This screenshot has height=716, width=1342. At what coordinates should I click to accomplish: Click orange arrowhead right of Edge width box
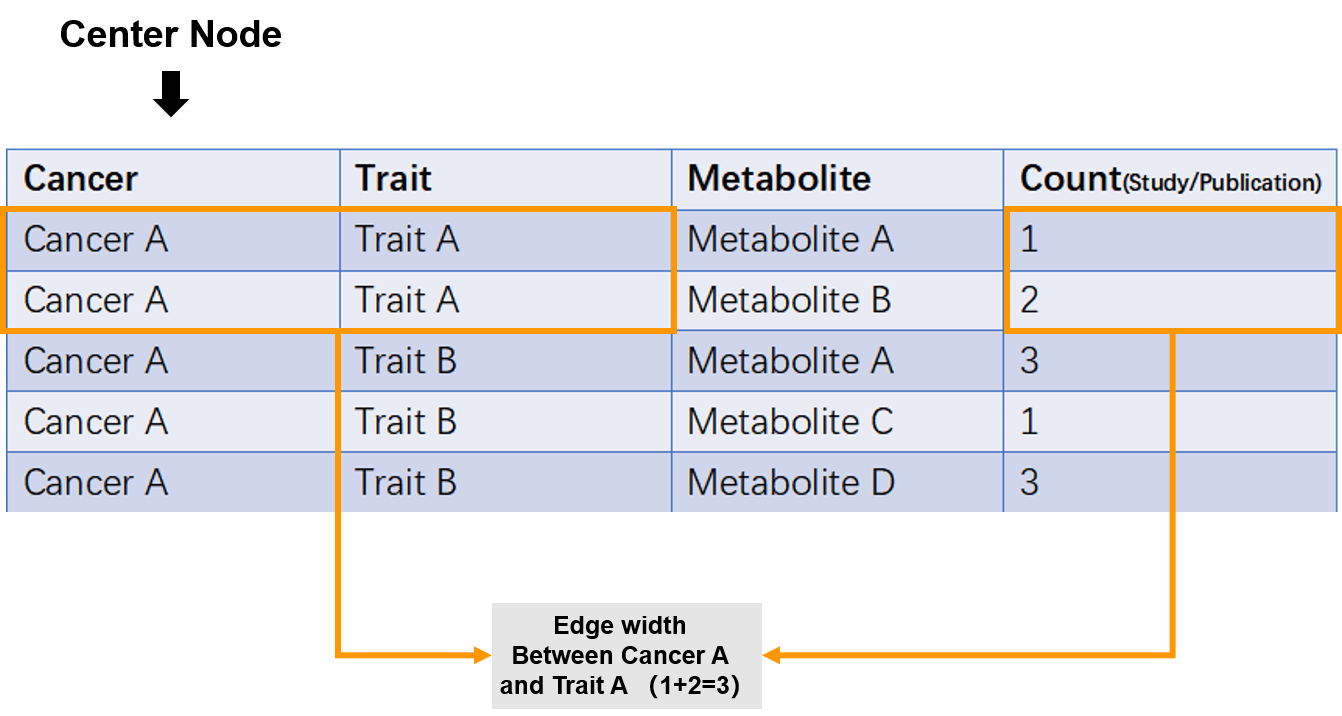[x=771, y=656]
